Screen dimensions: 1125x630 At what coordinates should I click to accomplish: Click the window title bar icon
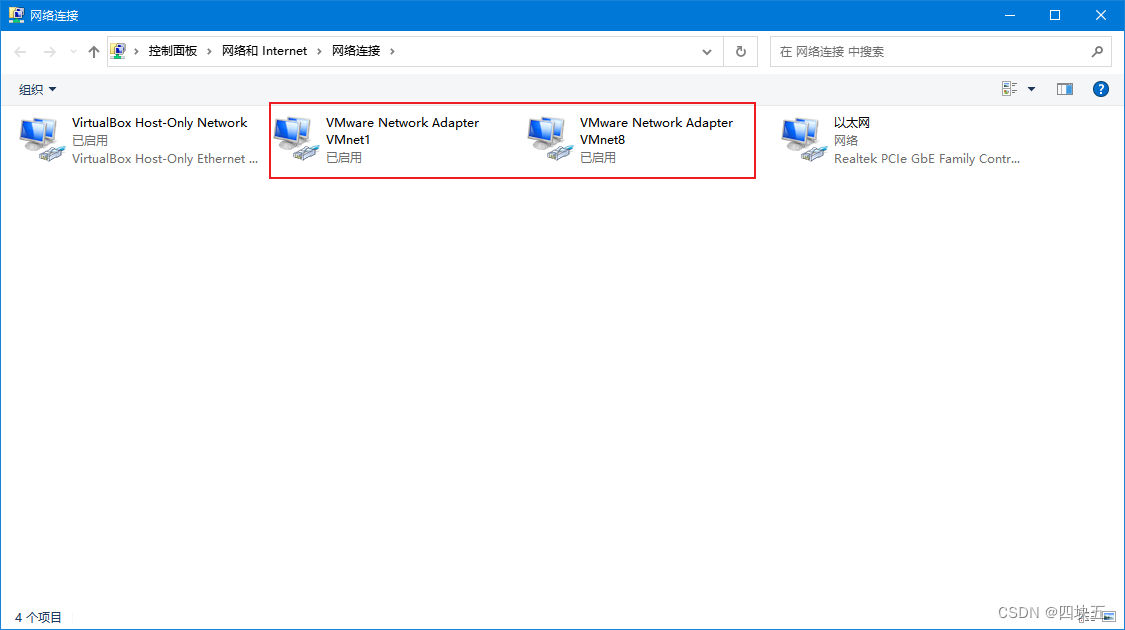(16, 15)
